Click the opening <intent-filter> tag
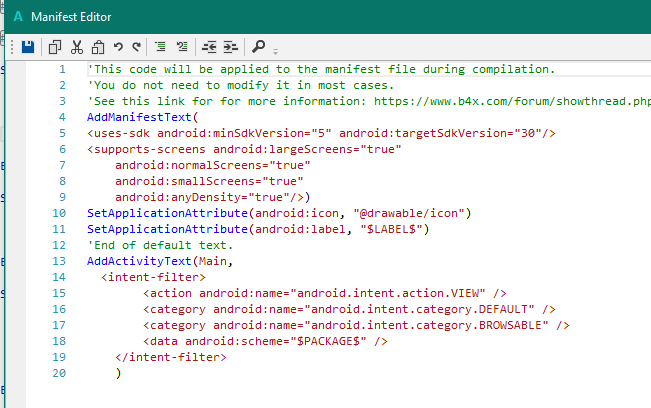651x408 pixels. pyautogui.click(x=153, y=277)
